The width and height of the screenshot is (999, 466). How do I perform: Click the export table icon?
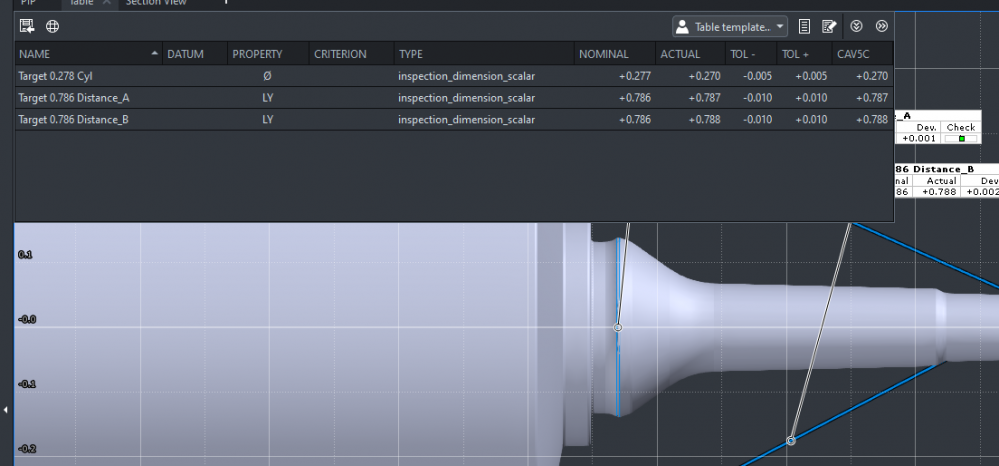[x=27, y=26]
